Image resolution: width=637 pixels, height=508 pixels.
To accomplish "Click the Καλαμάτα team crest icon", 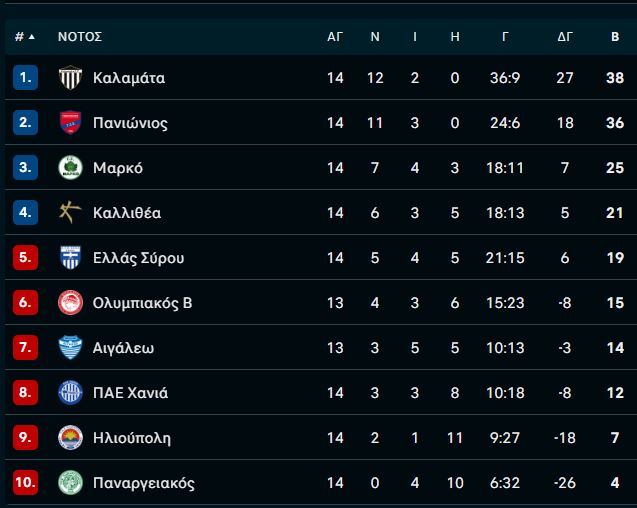I will pos(70,78).
